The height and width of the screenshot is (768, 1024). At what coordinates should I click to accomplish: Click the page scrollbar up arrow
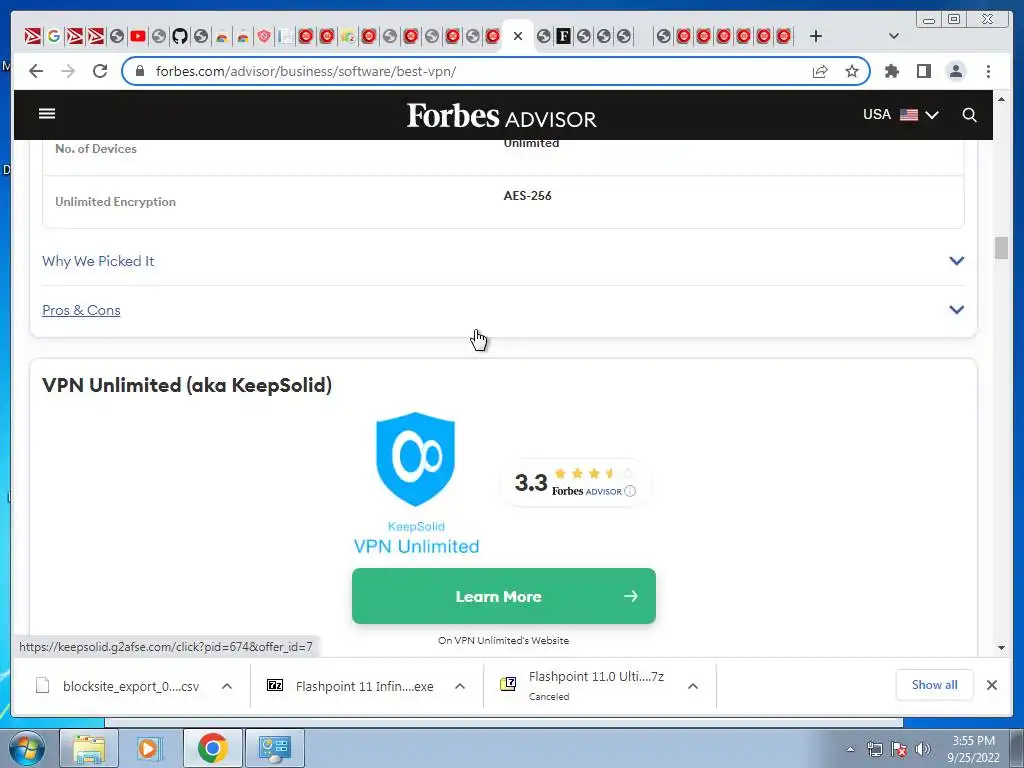[x=1001, y=99]
